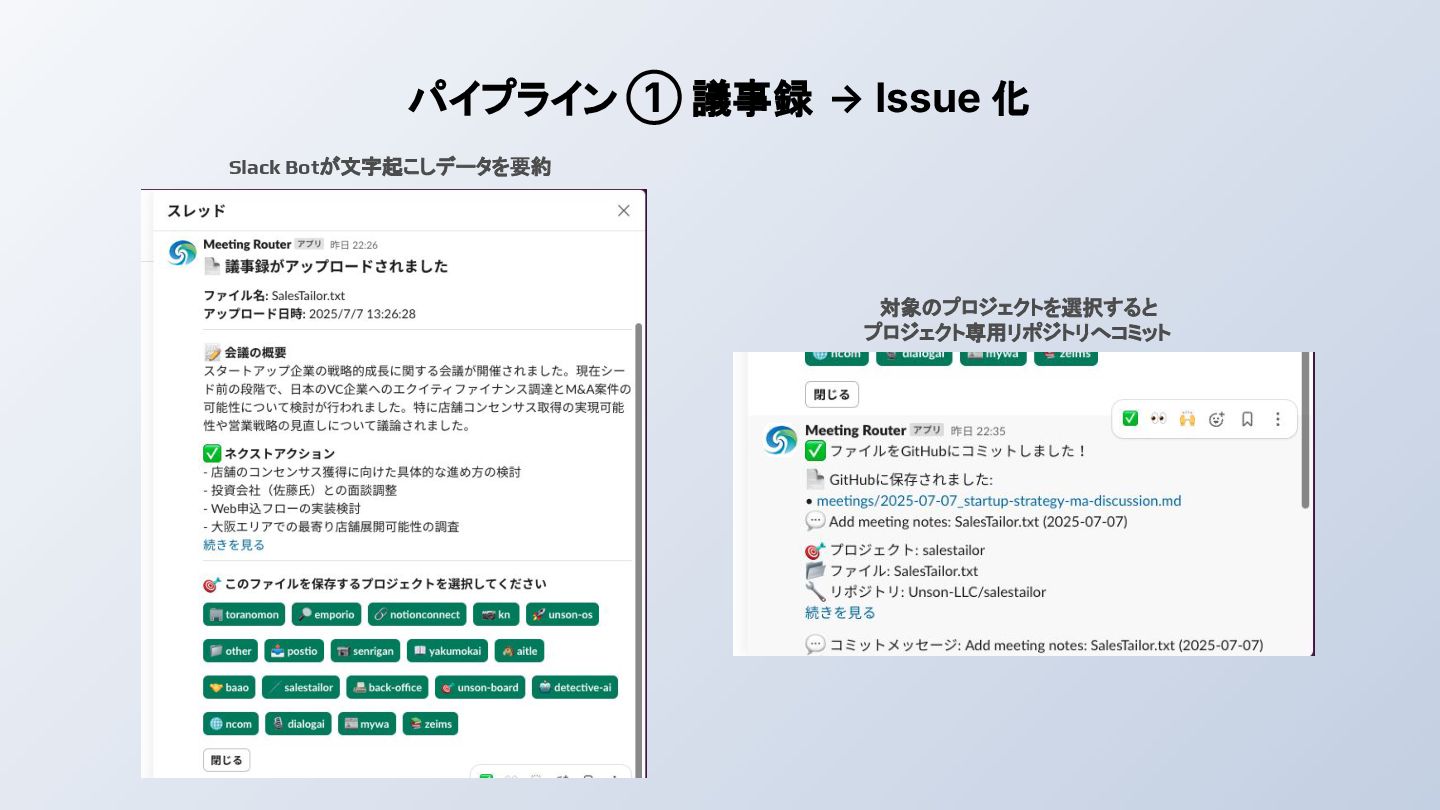This screenshot has height=810, width=1440.
Task: Click the Meeting Router name at 22:35
Action: 855,430
